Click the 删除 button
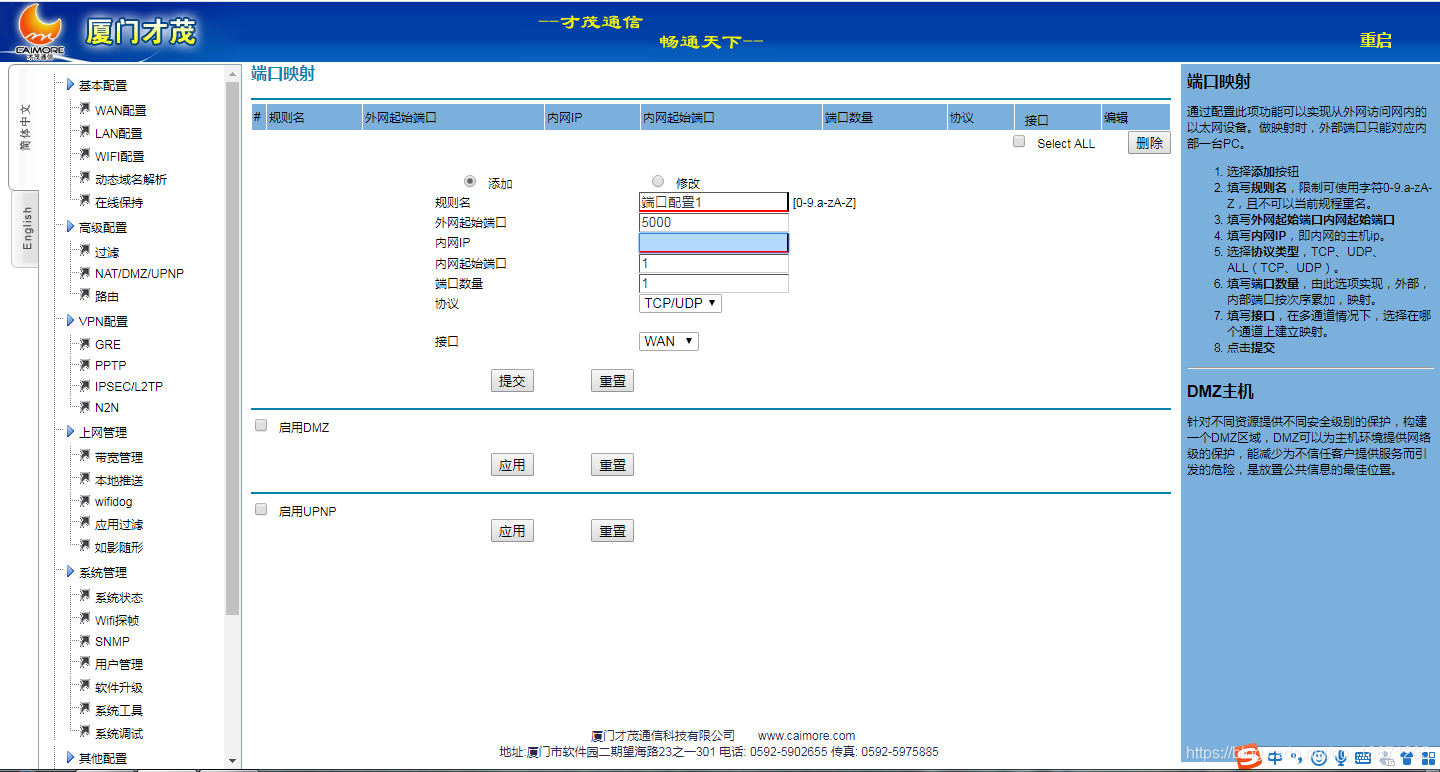Screen dimensions: 1440x772 (x=1149, y=143)
